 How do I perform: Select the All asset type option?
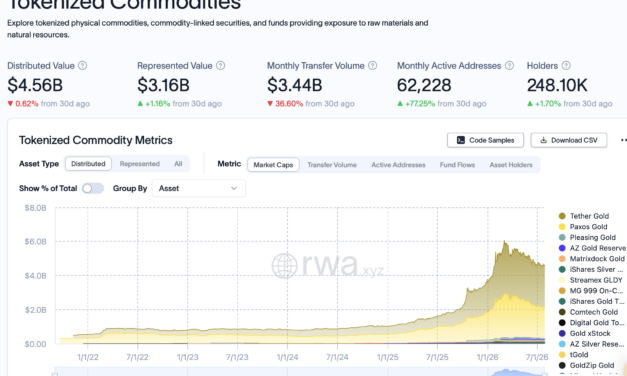click(x=178, y=164)
